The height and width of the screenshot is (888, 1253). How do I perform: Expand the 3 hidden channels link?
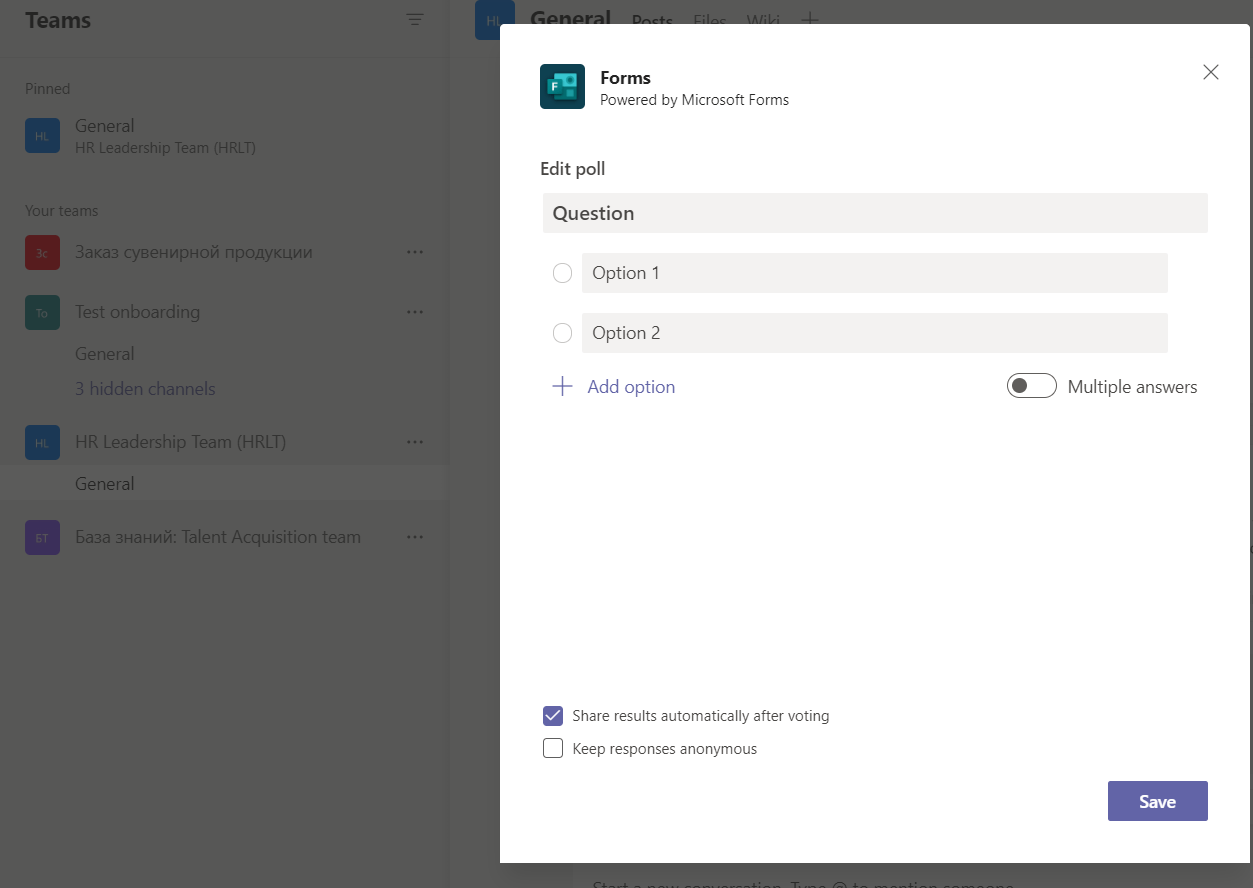(x=145, y=389)
